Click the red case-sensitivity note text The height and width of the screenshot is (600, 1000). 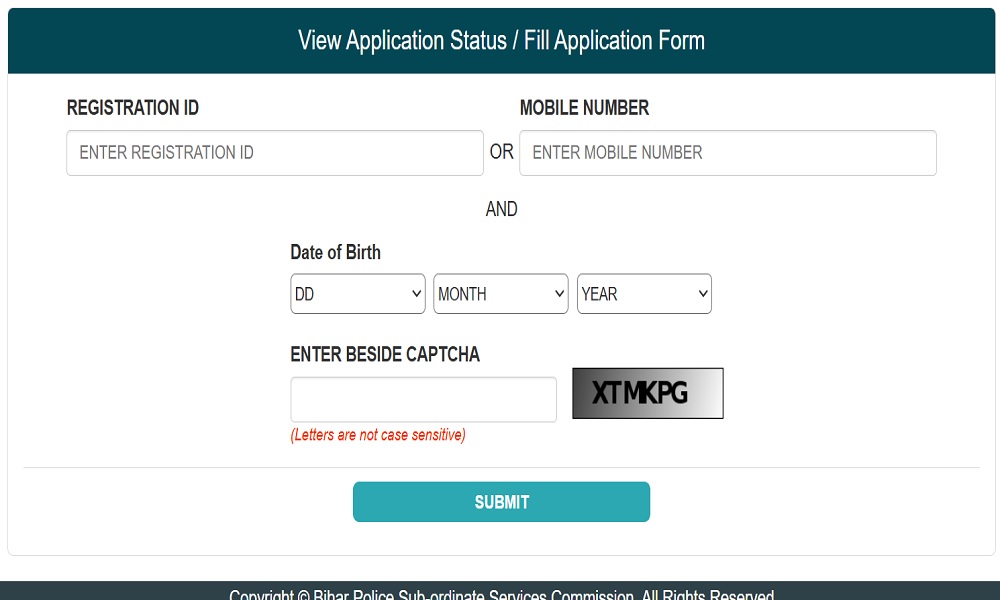378,435
